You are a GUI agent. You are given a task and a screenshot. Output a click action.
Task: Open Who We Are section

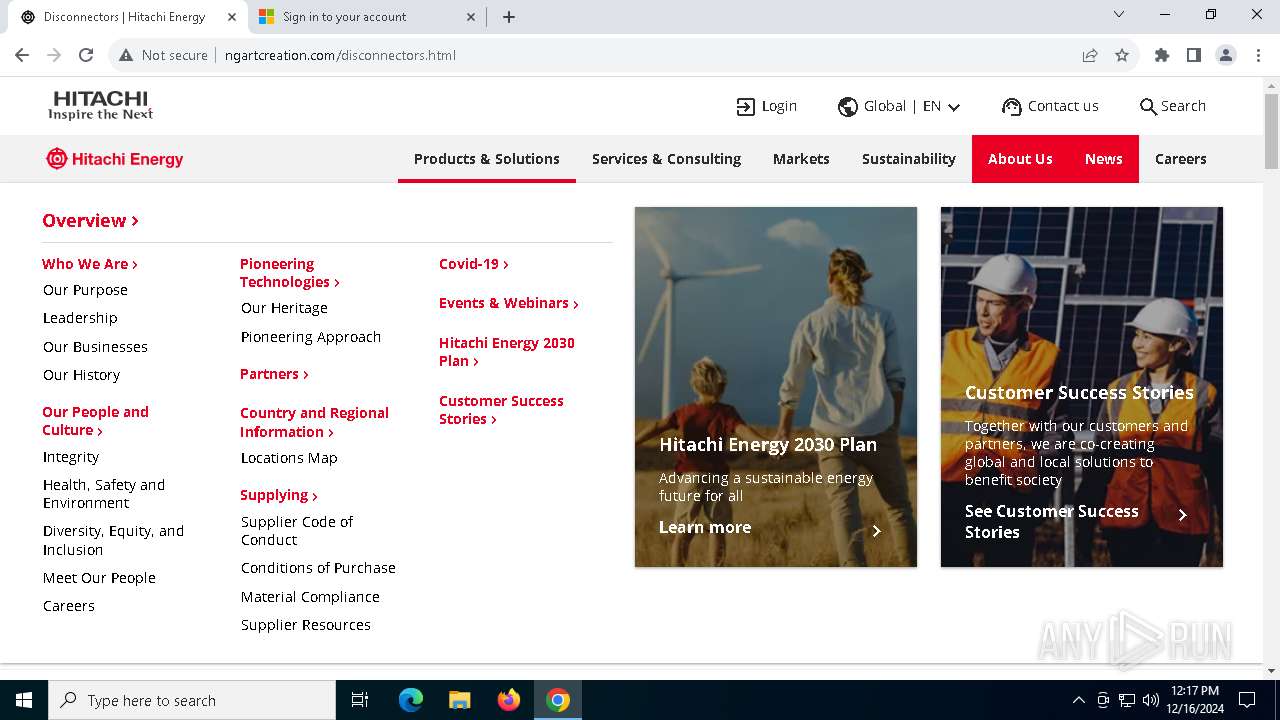90,264
